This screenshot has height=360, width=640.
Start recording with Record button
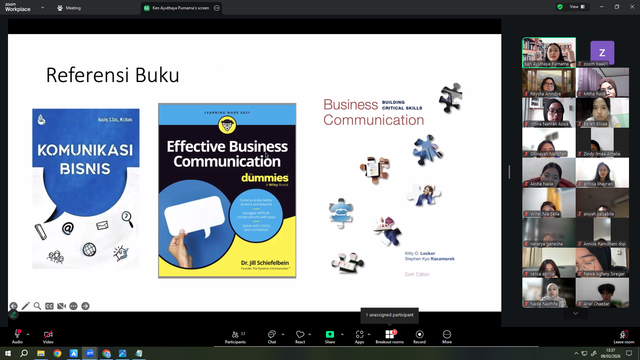(x=419, y=337)
